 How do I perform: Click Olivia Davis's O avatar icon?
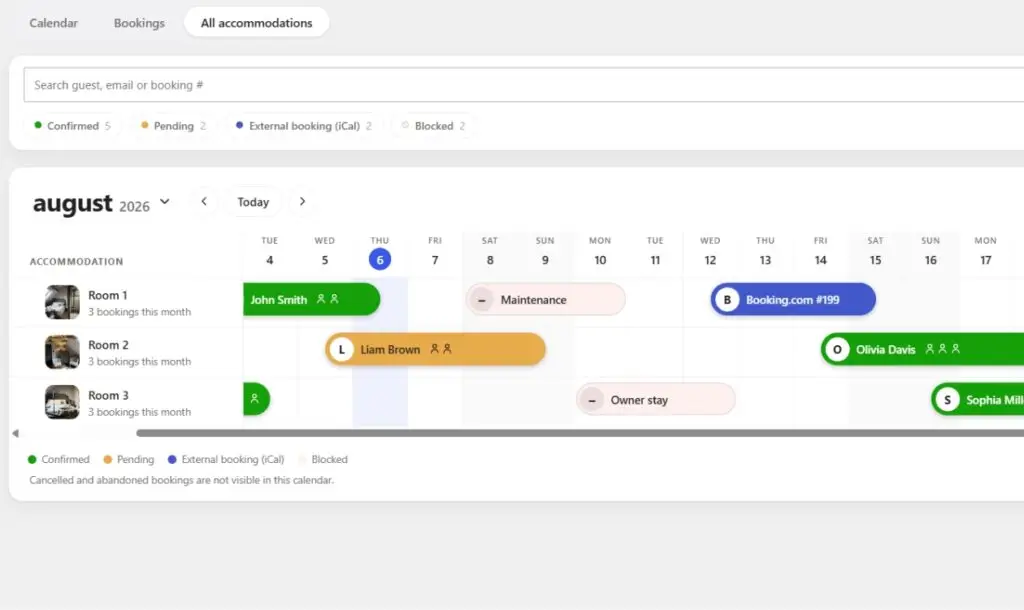point(837,349)
